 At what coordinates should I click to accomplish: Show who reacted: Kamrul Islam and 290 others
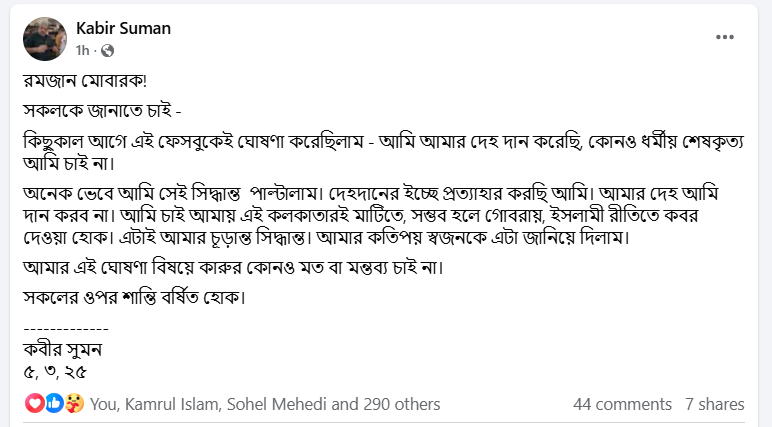(x=265, y=404)
